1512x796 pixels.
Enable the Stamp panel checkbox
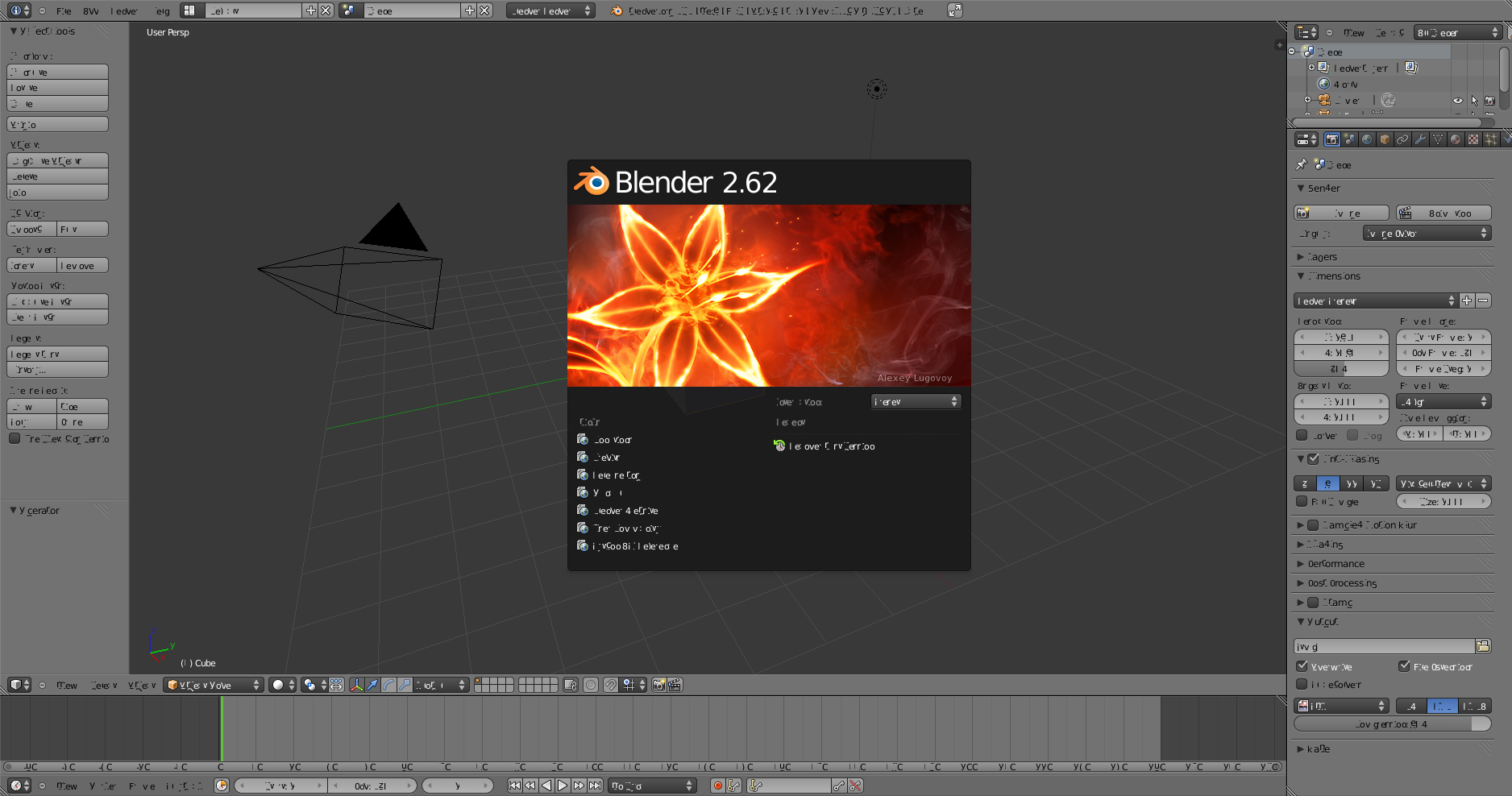[x=1313, y=603]
